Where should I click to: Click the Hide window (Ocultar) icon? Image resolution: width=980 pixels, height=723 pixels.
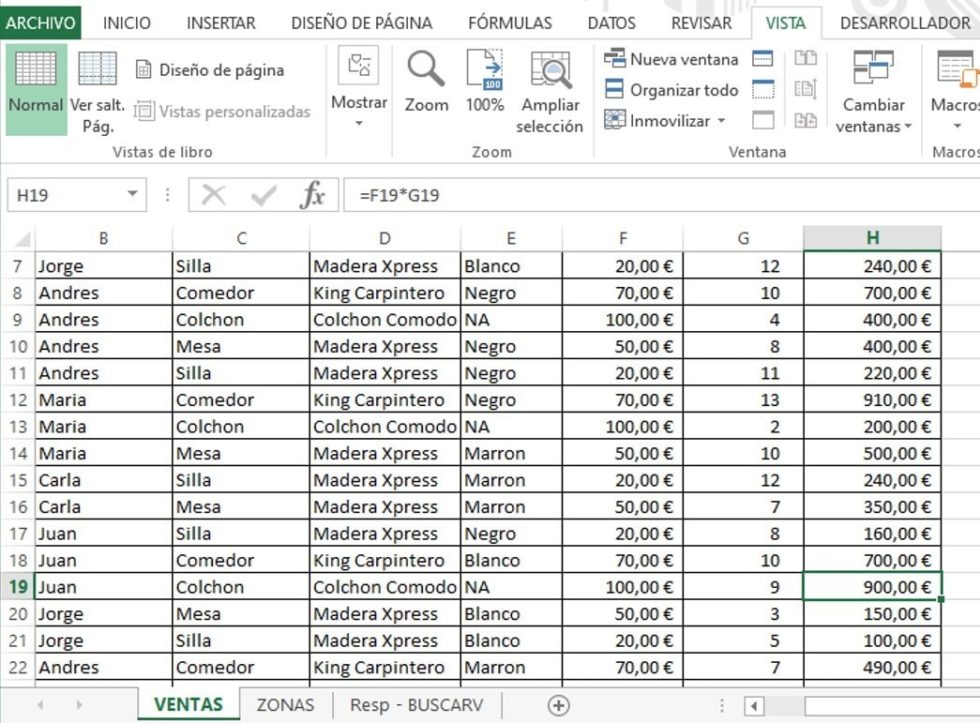(x=763, y=89)
